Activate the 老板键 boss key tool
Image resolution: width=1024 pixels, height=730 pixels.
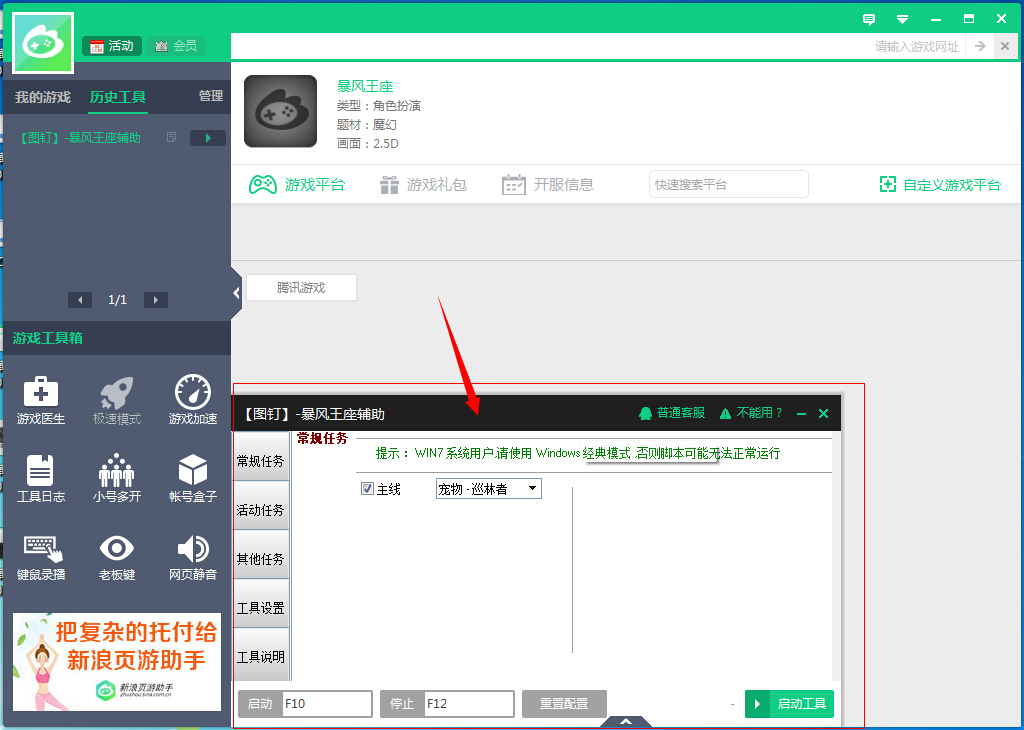[x=117, y=557]
